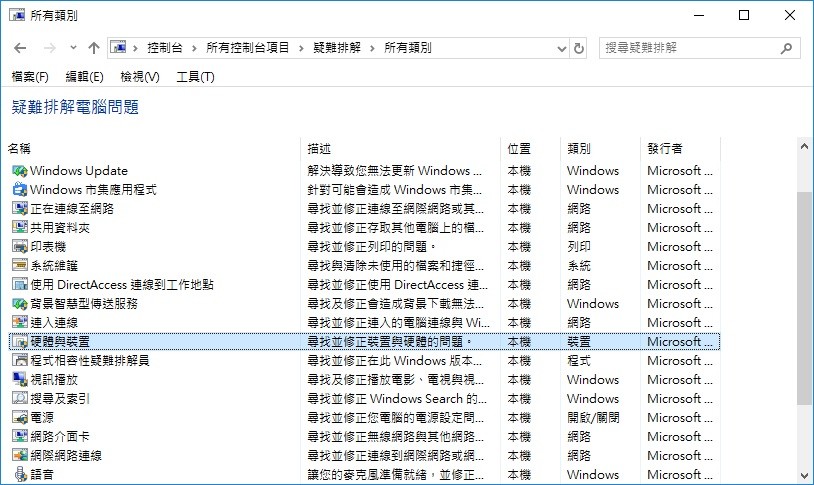
Task: Click the 共用資料夾 icon
Action: [x=20, y=227]
